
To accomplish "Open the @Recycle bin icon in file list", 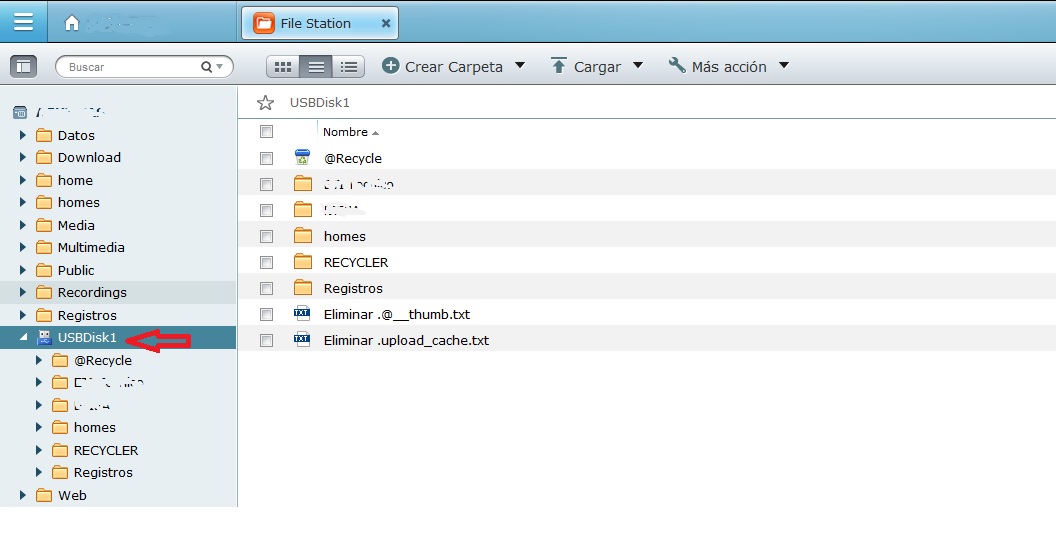I will 302,158.
